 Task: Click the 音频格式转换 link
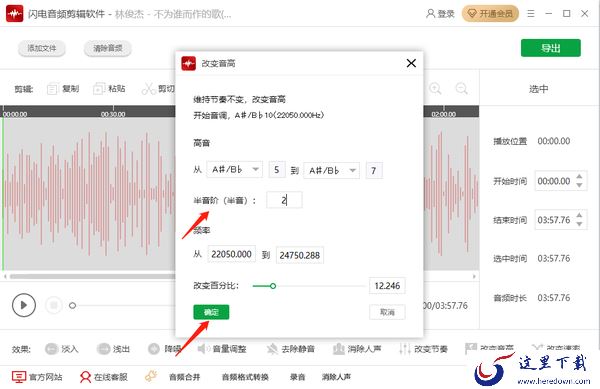[245, 377]
